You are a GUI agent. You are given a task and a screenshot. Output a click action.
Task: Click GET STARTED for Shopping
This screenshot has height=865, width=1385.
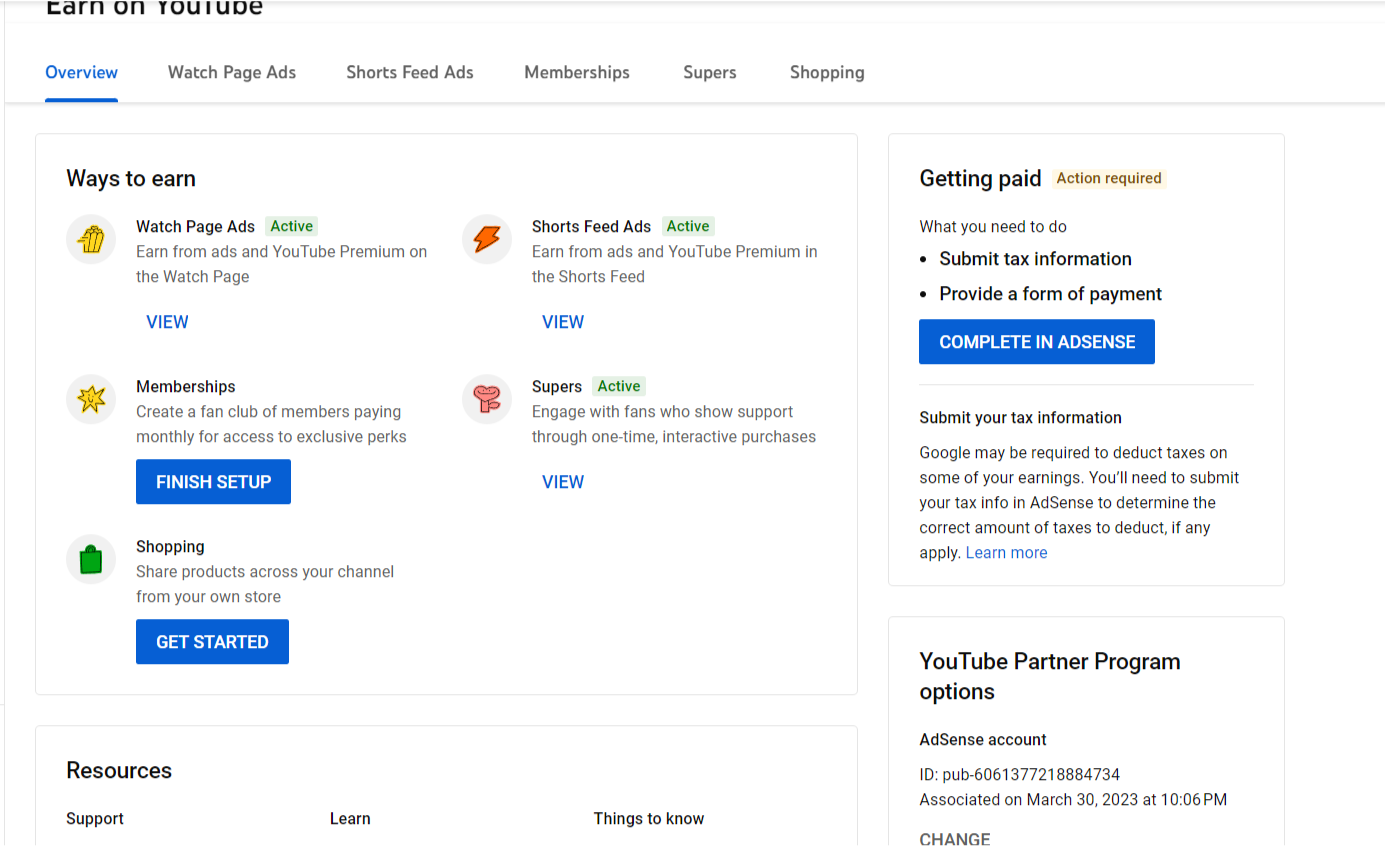tap(212, 642)
